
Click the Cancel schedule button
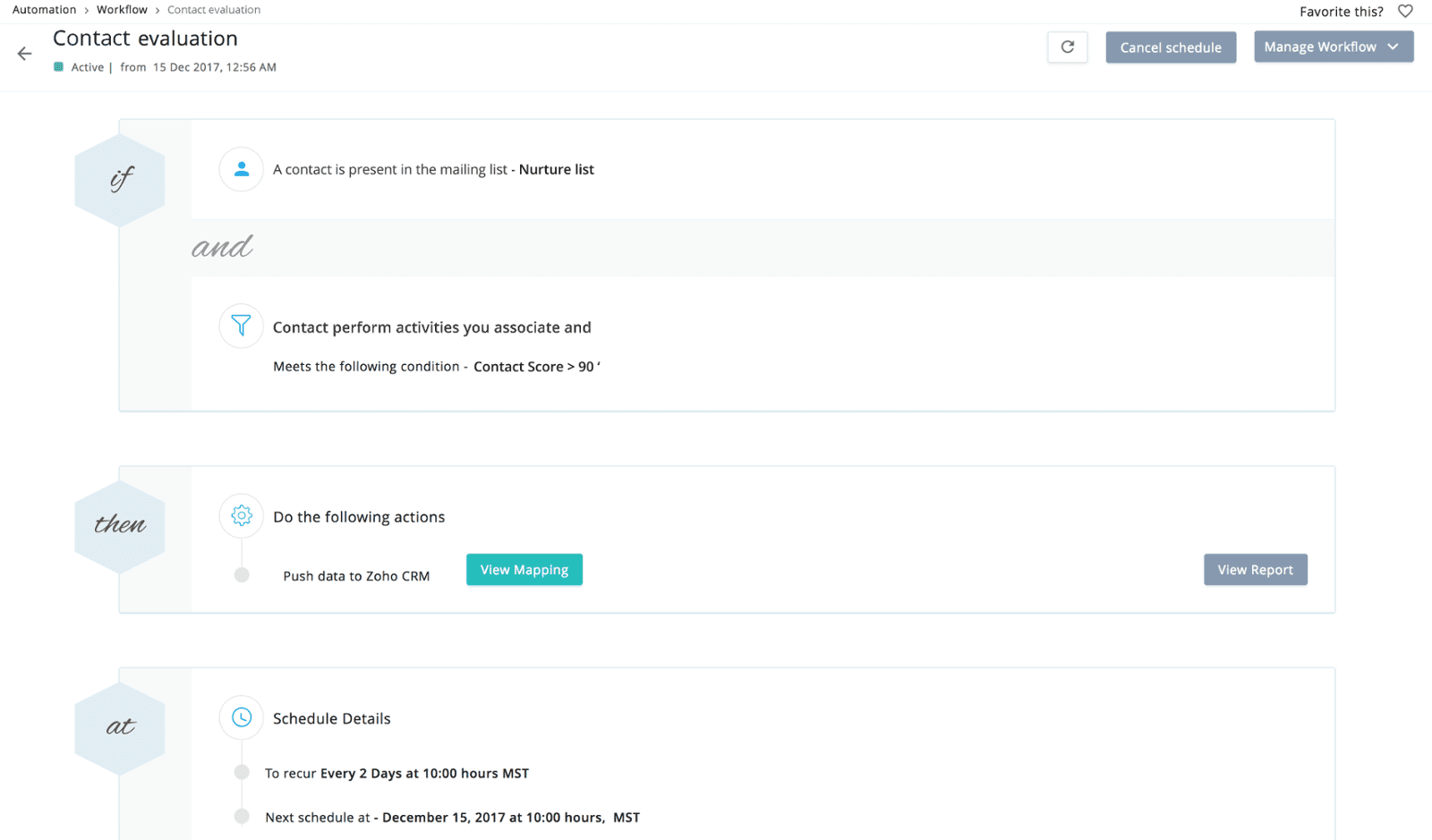1171,47
